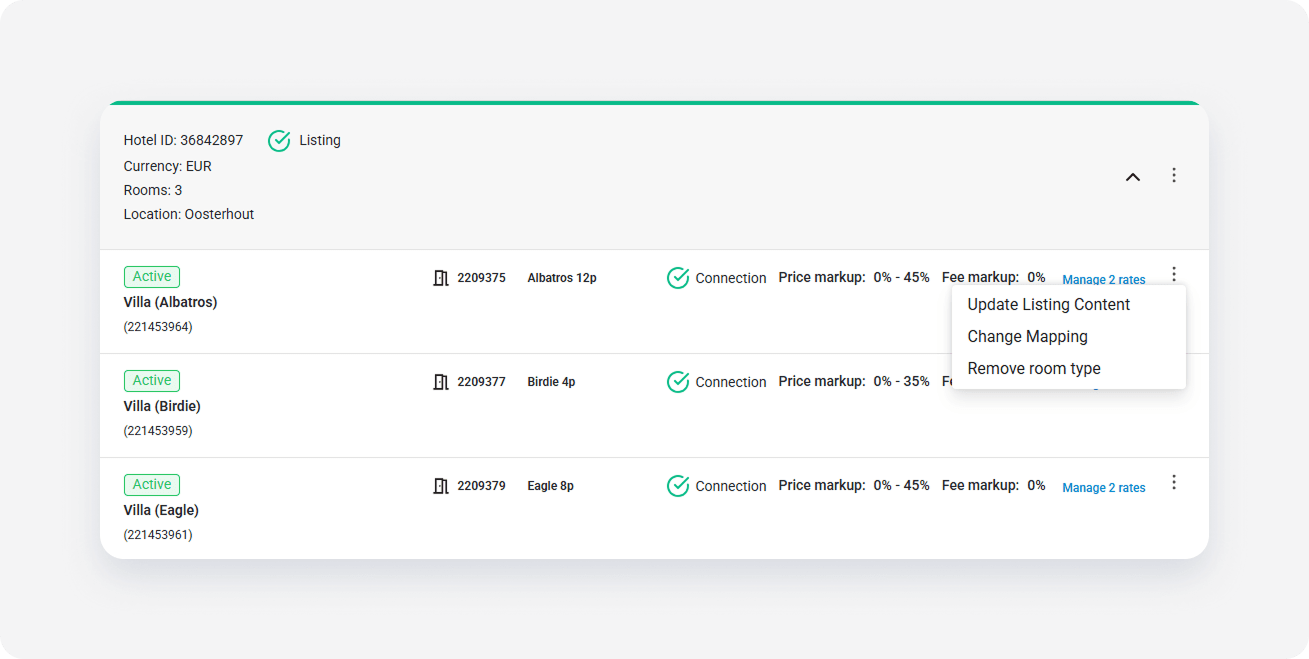
Task: Click the Birdie 4p room label
Action: pyautogui.click(x=551, y=382)
